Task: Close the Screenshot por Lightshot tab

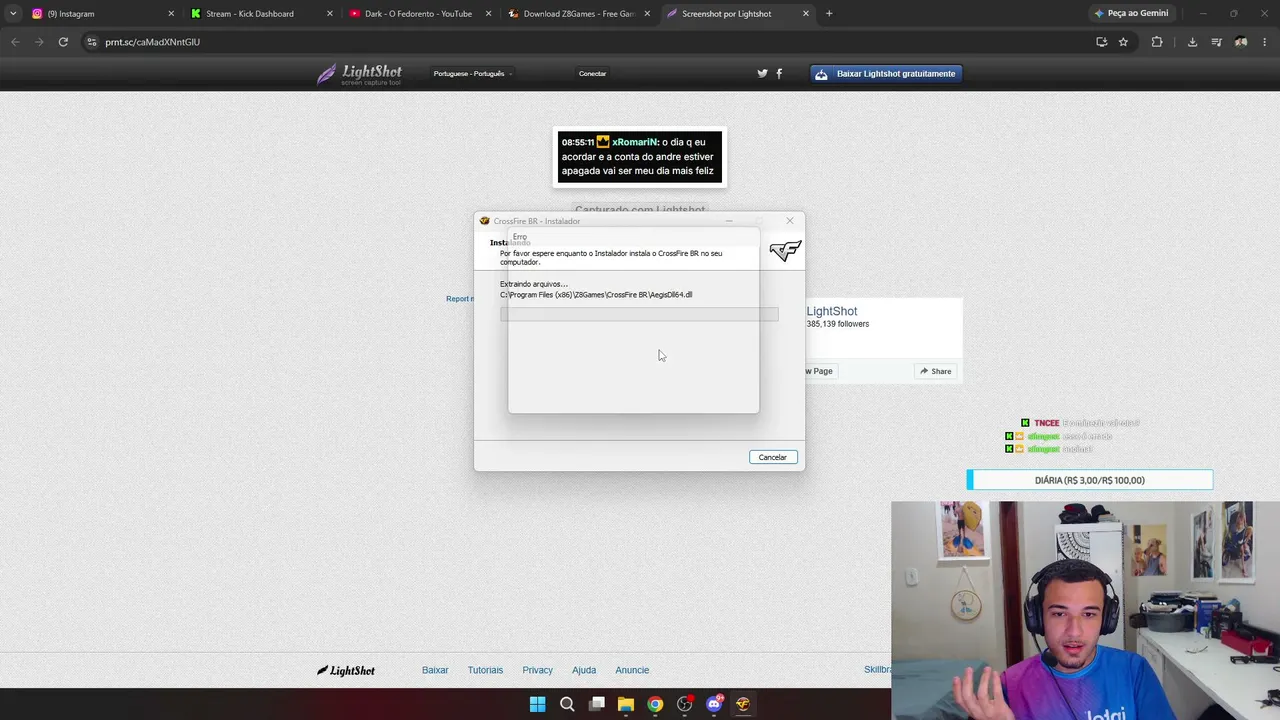Action: point(806,14)
